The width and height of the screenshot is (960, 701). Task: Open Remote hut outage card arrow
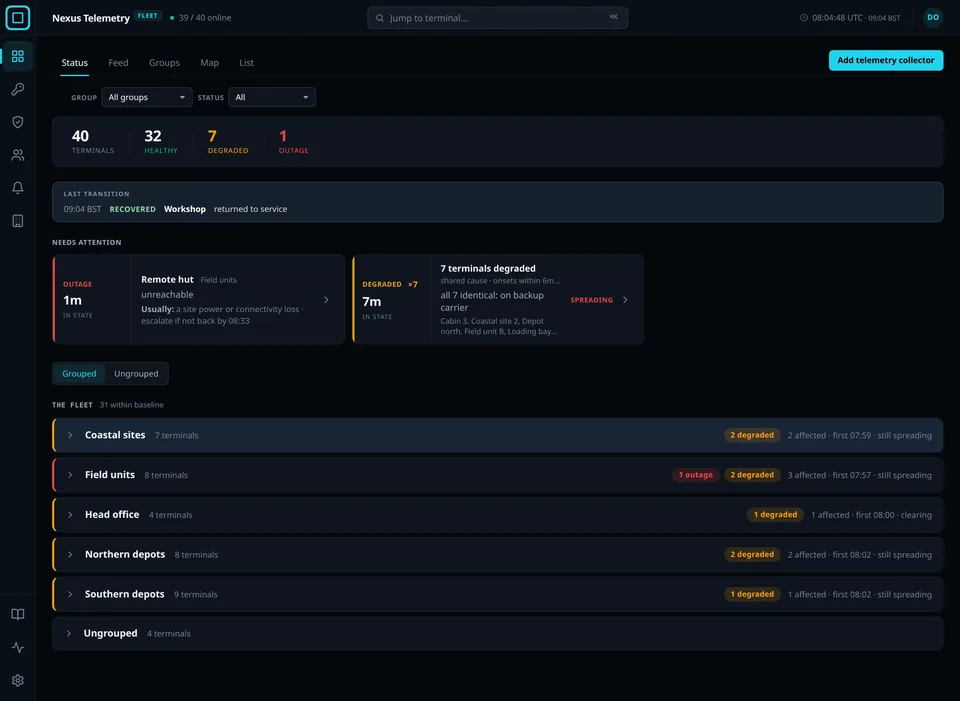pos(326,300)
